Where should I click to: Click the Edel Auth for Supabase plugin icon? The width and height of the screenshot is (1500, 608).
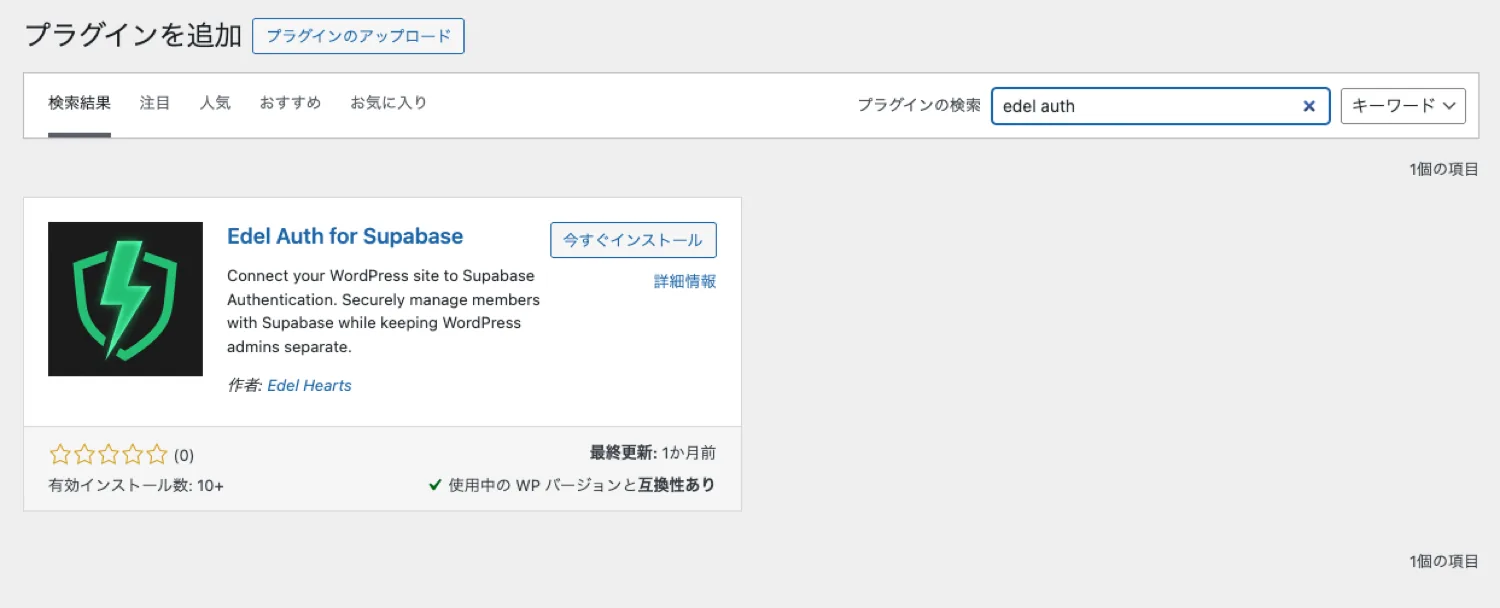pyautogui.click(x=124, y=298)
